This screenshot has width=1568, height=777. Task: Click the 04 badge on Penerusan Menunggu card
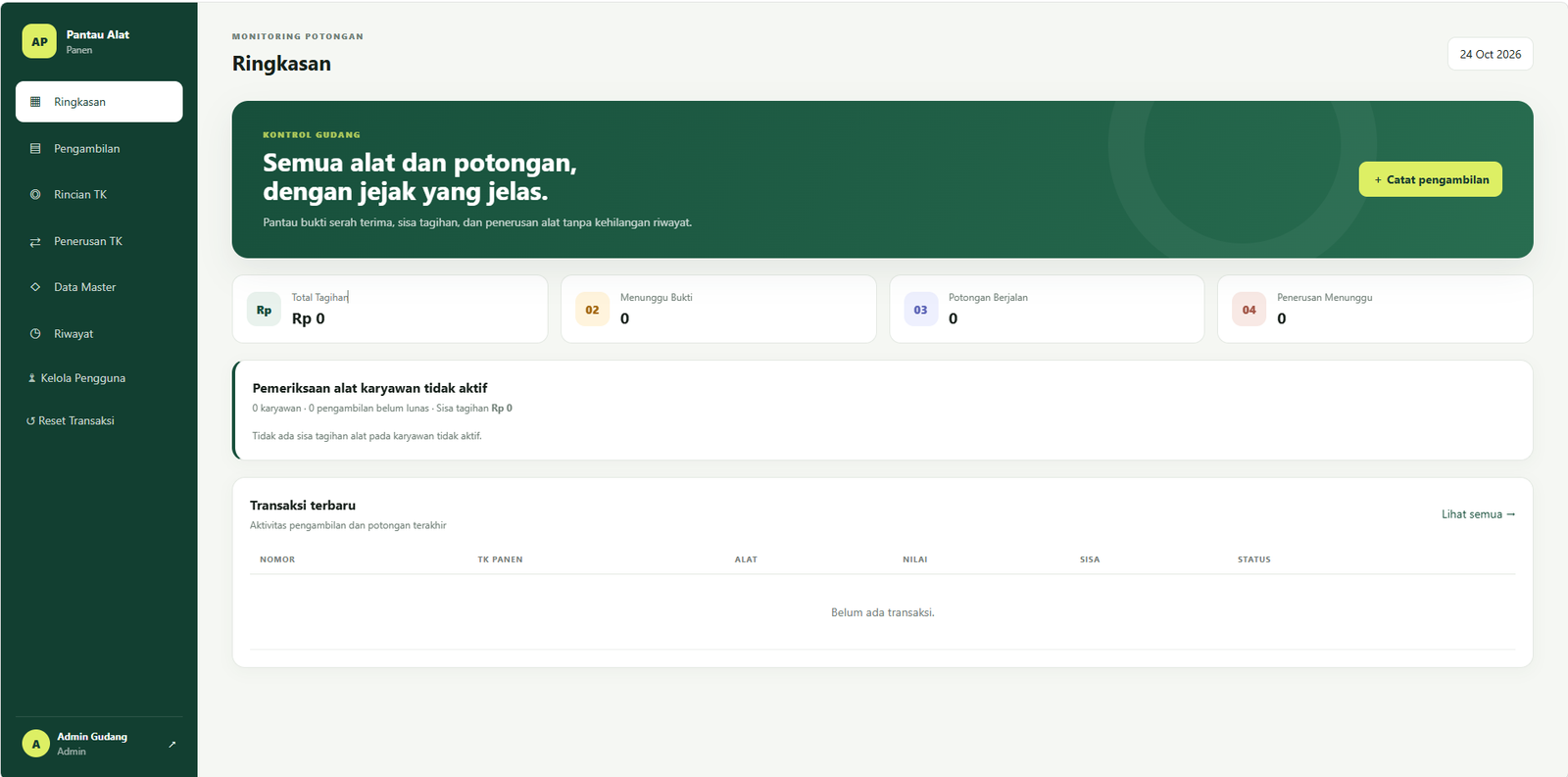coord(1249,310)
